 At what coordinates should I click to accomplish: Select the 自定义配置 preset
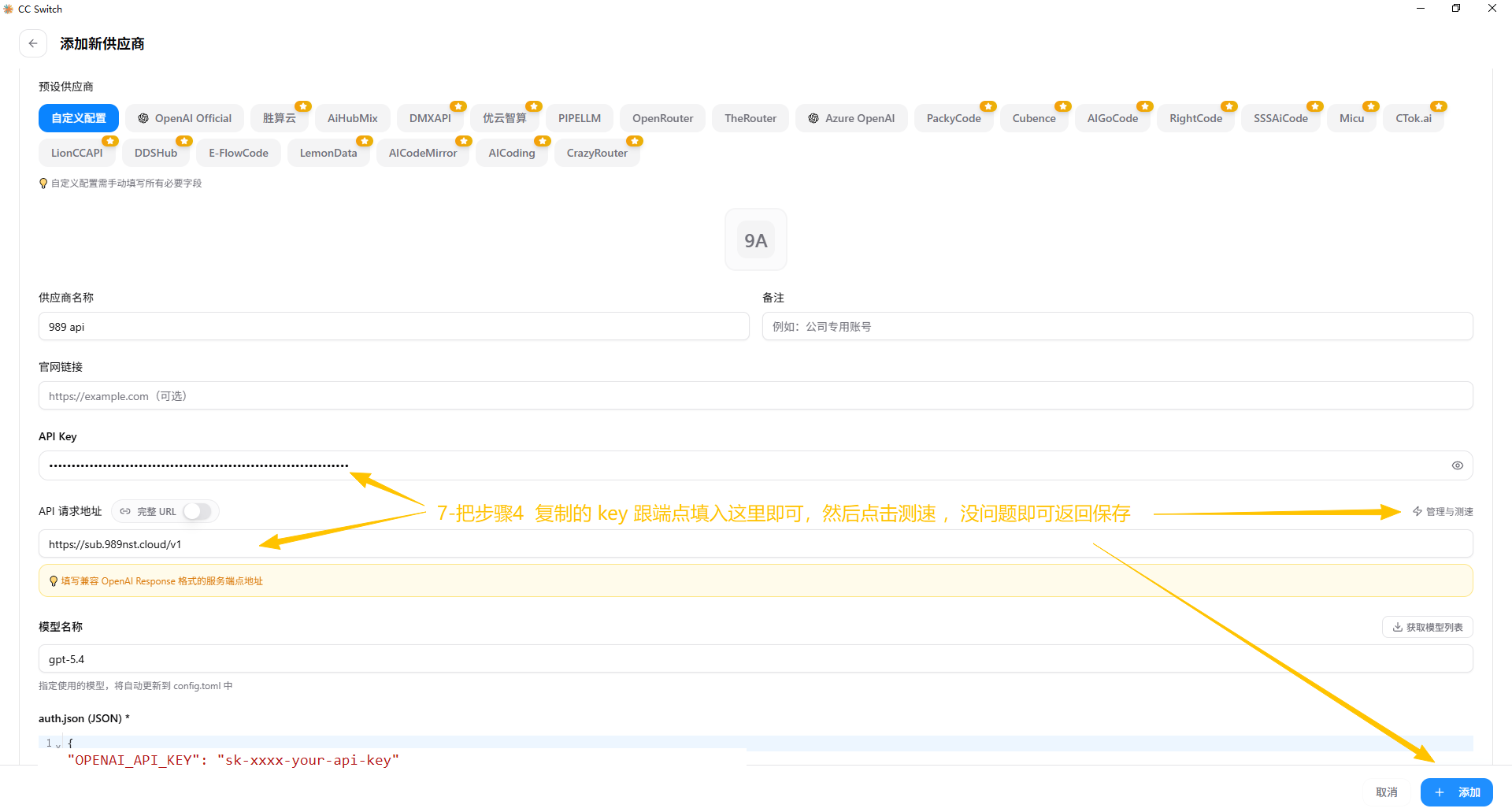79,118
